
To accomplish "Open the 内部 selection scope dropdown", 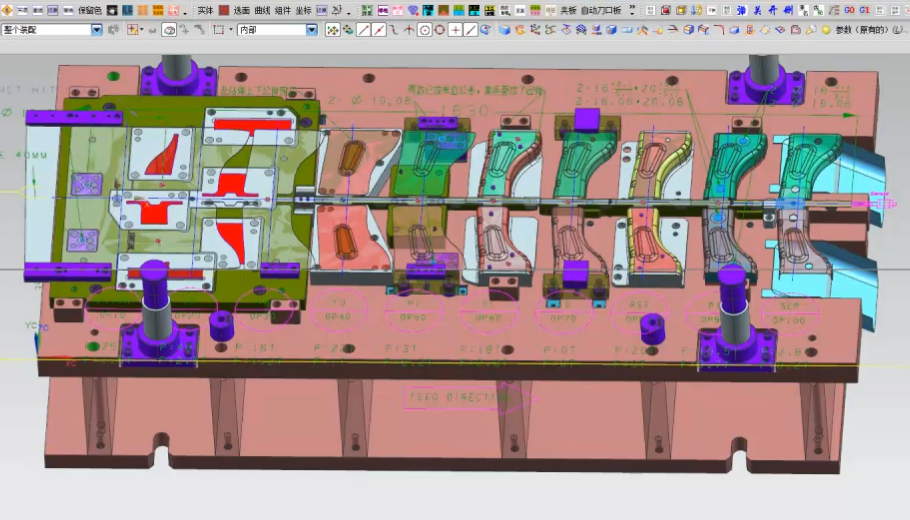I will coord(311,30).
